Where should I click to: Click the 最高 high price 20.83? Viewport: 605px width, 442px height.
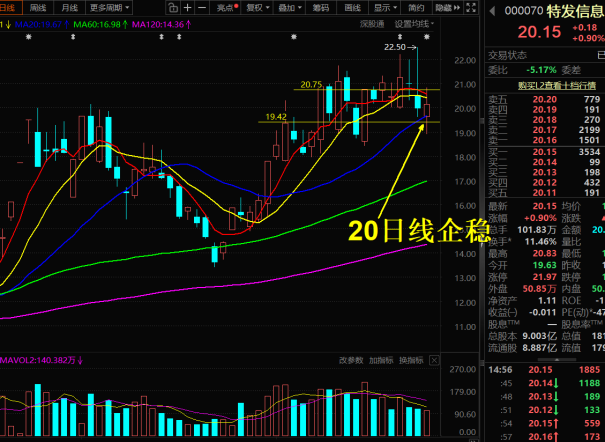click(x=544, y=253)
